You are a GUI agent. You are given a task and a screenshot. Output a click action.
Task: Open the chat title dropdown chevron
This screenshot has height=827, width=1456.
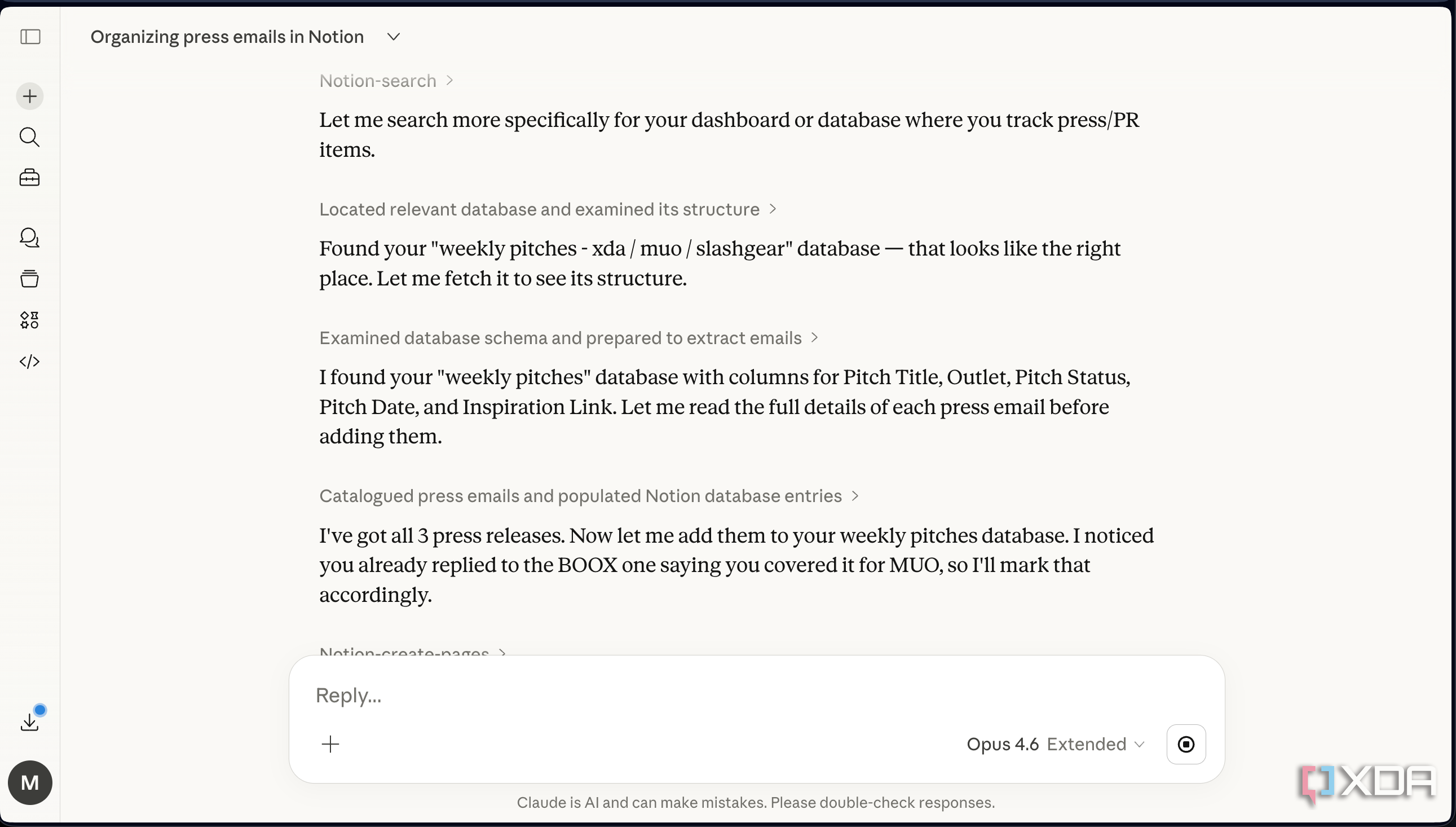coord(394,37)
